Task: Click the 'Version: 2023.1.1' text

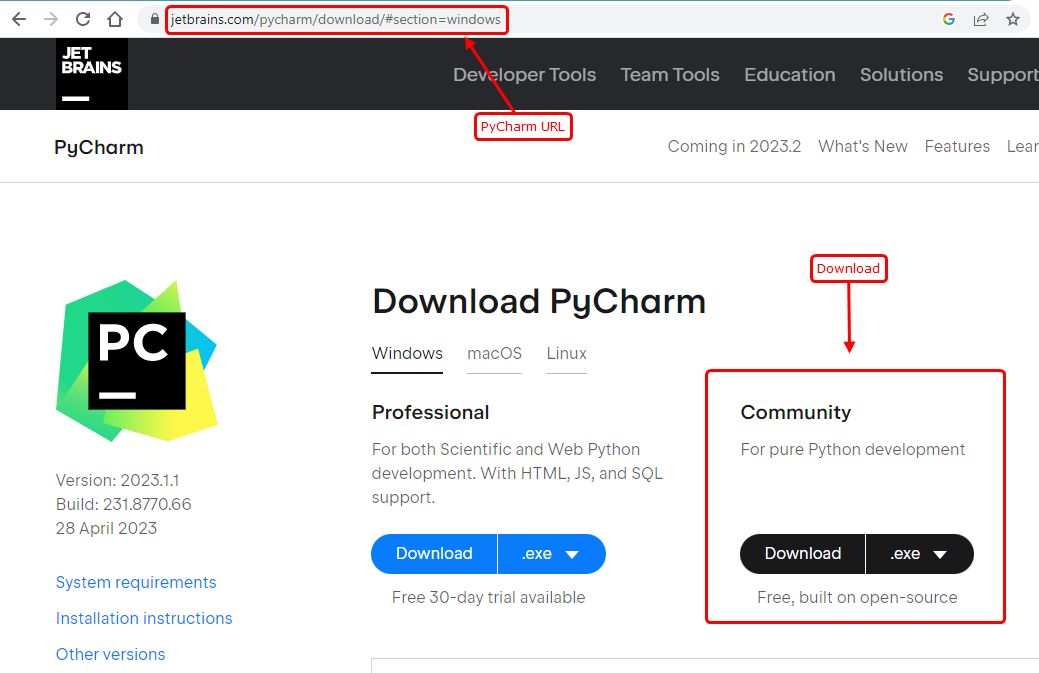Action: click(x=117, y=480)
